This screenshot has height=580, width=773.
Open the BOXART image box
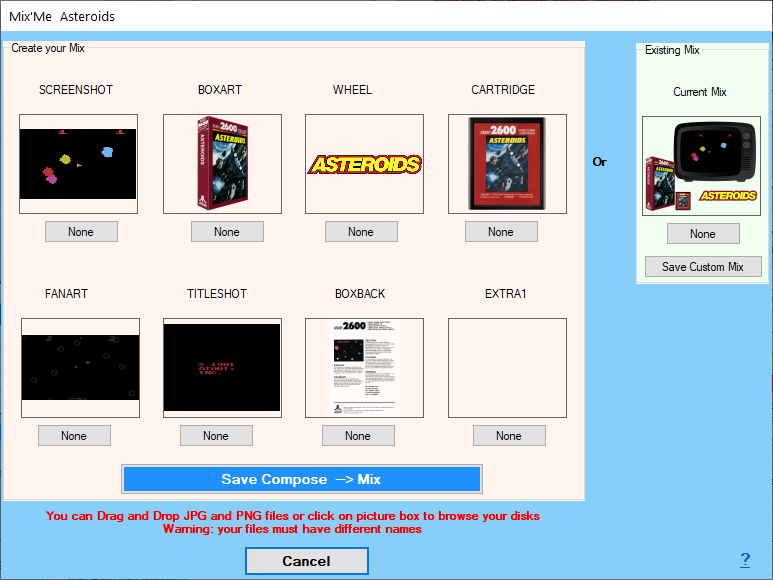[x=222, y=164]
